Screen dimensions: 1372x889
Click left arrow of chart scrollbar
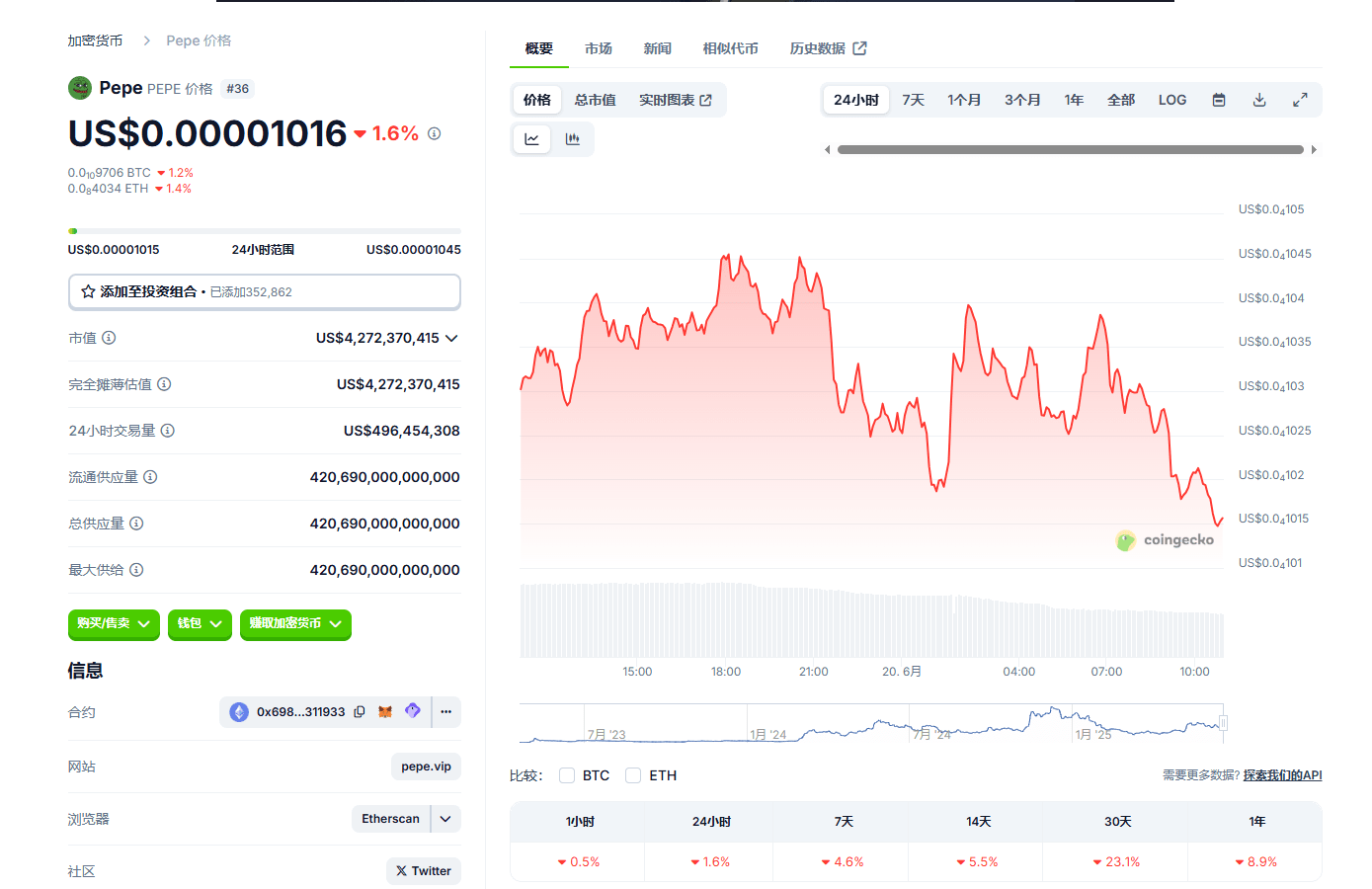(x=828, y=150)
